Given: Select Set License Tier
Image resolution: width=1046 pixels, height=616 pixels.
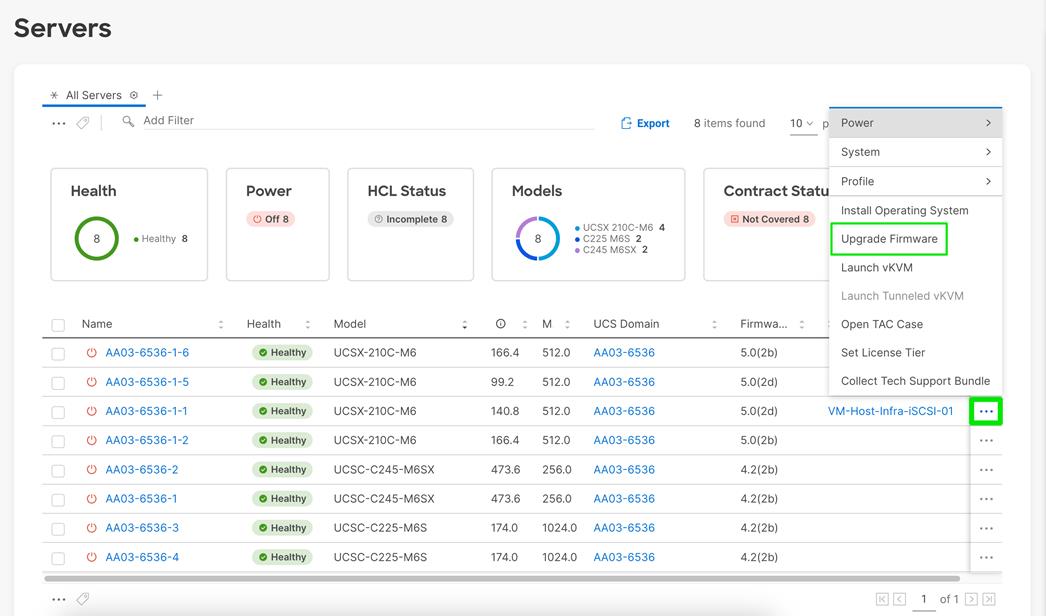Looking at the screenshot, I should pyautogui.click(x=883, y=352).
